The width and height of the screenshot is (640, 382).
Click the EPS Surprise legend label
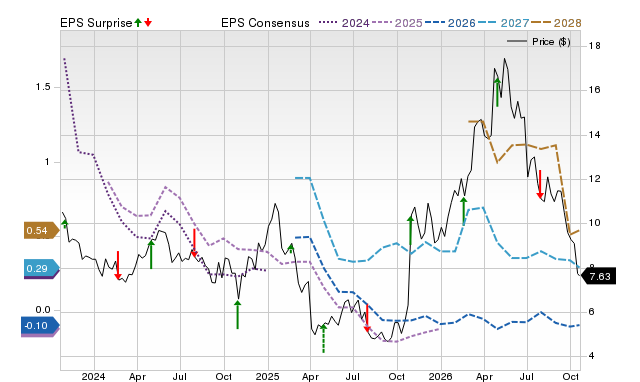point(96,23)
